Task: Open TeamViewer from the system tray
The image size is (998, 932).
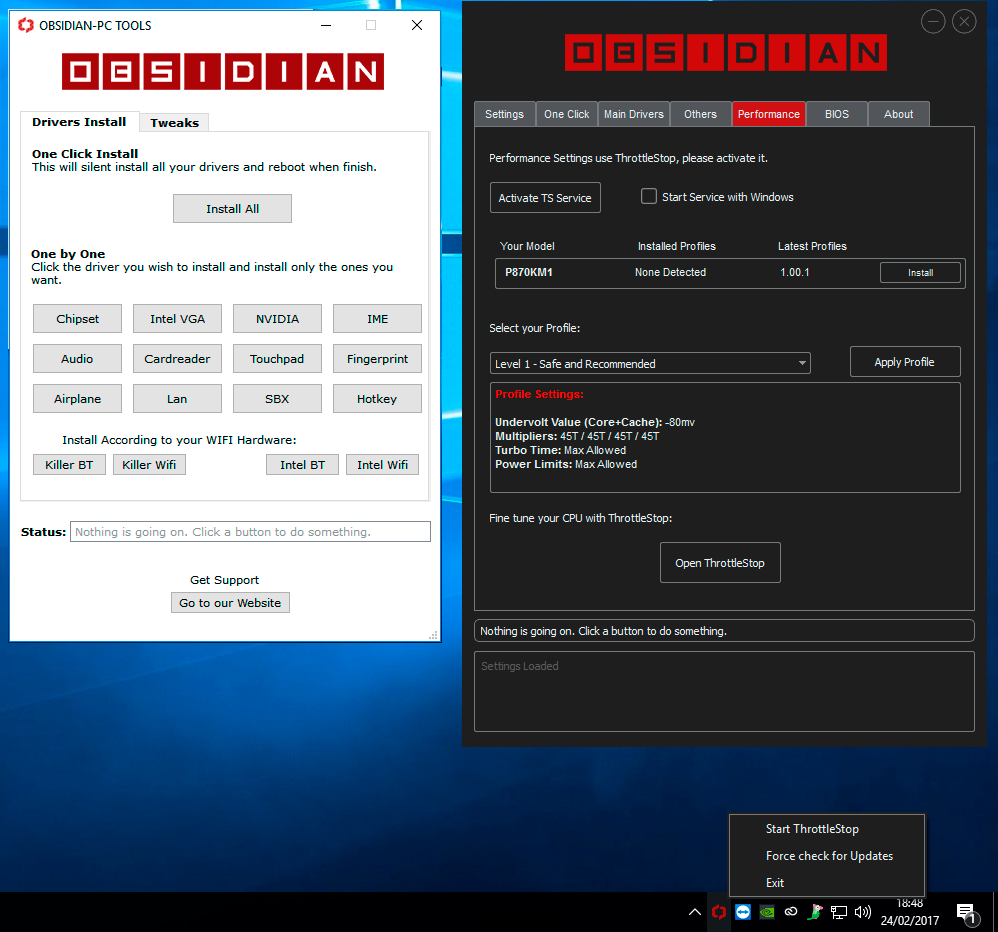Action: pos(743,912)
